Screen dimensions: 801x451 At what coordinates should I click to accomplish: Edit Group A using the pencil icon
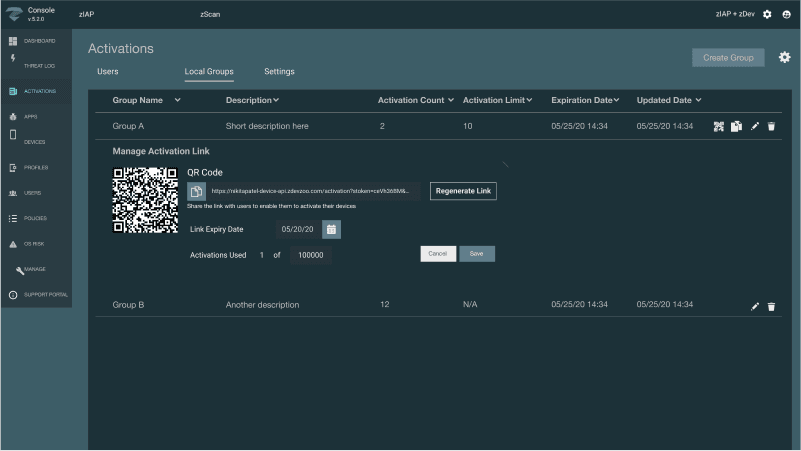755,127
